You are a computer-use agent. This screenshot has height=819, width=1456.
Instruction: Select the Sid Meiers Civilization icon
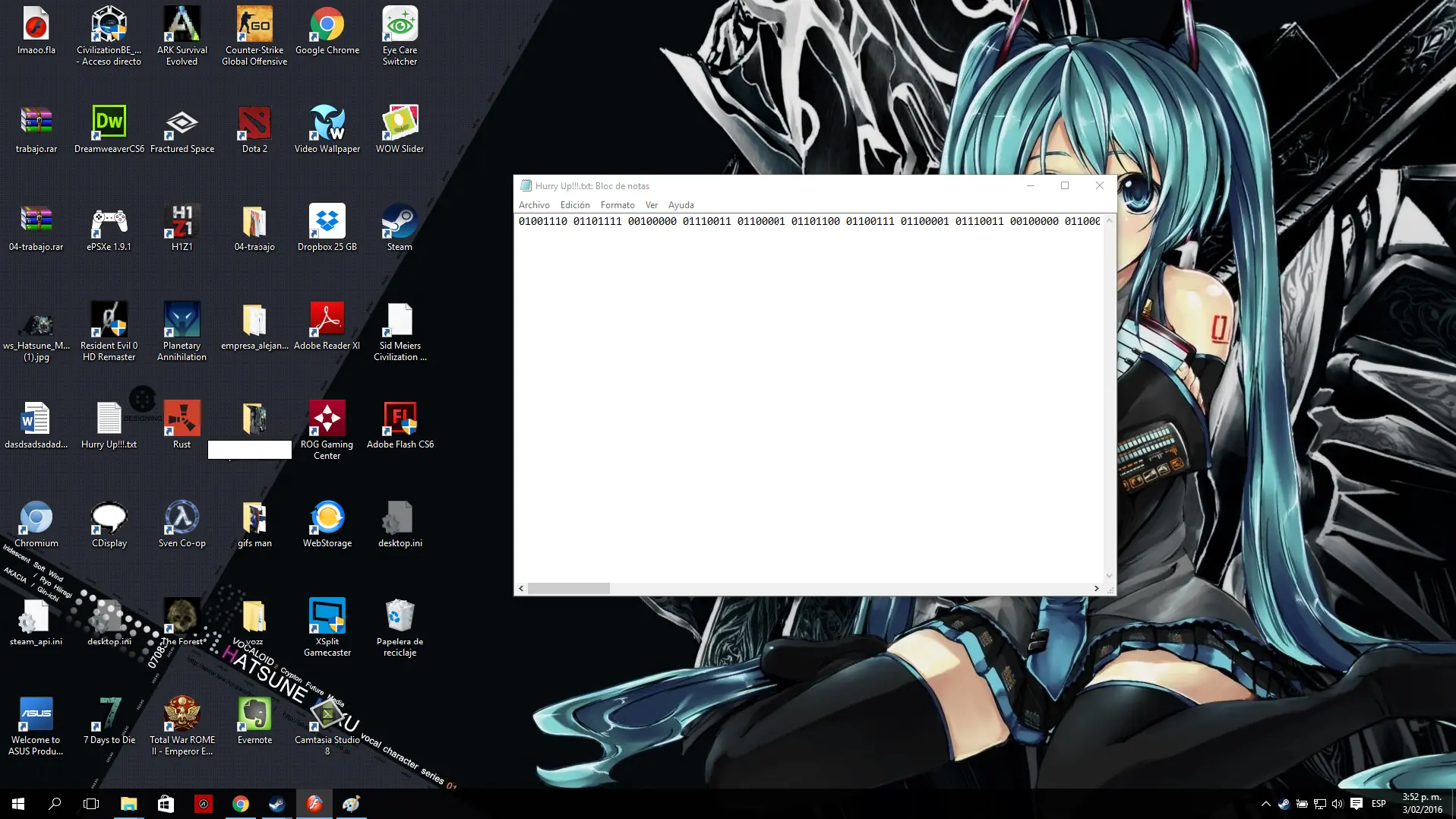click(x=400, y=332)
